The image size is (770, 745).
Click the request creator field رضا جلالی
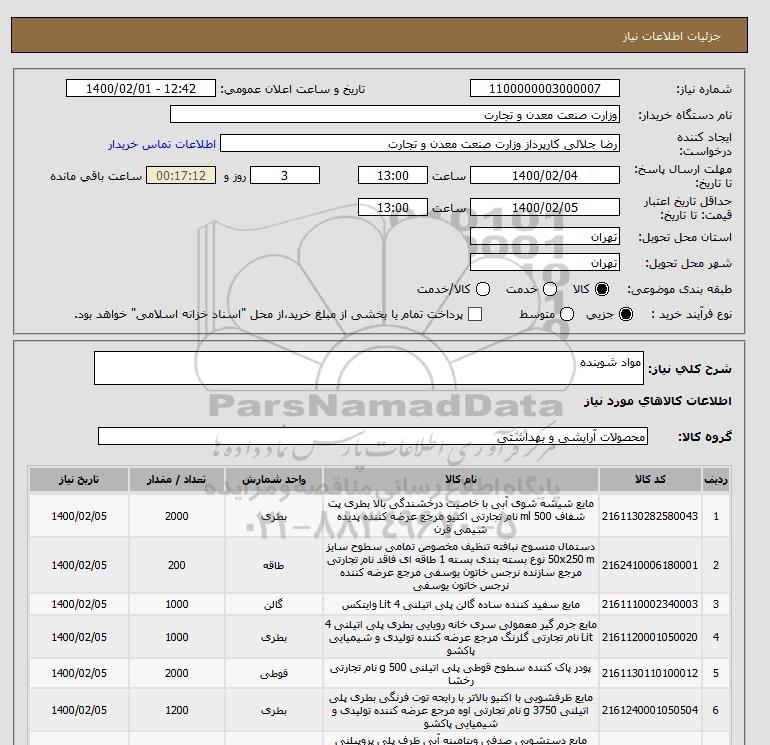(420, 143)
